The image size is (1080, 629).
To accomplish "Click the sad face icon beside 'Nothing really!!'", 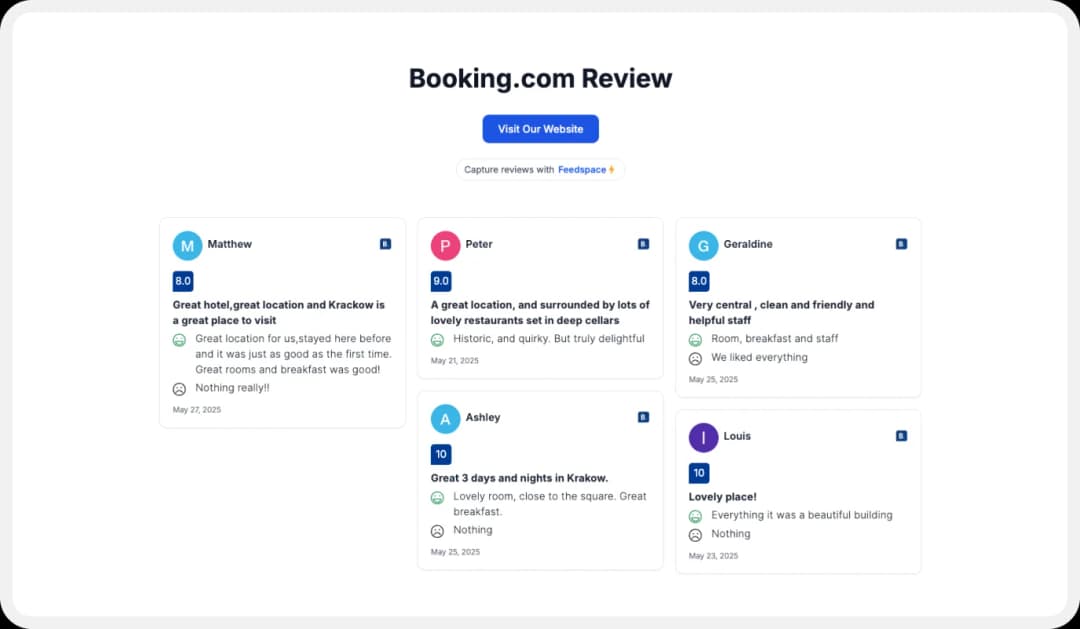I will point(179,388).
